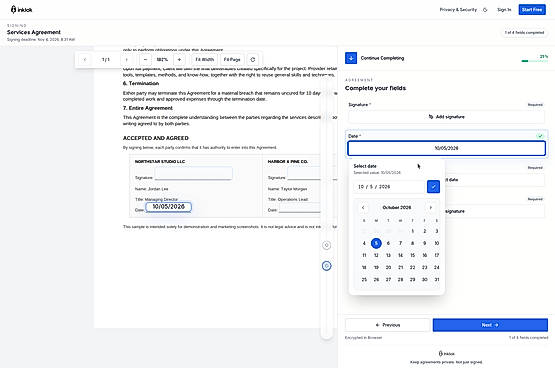Click the Previous button
The height and width of the screenshot is (368, 555).
coord(388,325)
